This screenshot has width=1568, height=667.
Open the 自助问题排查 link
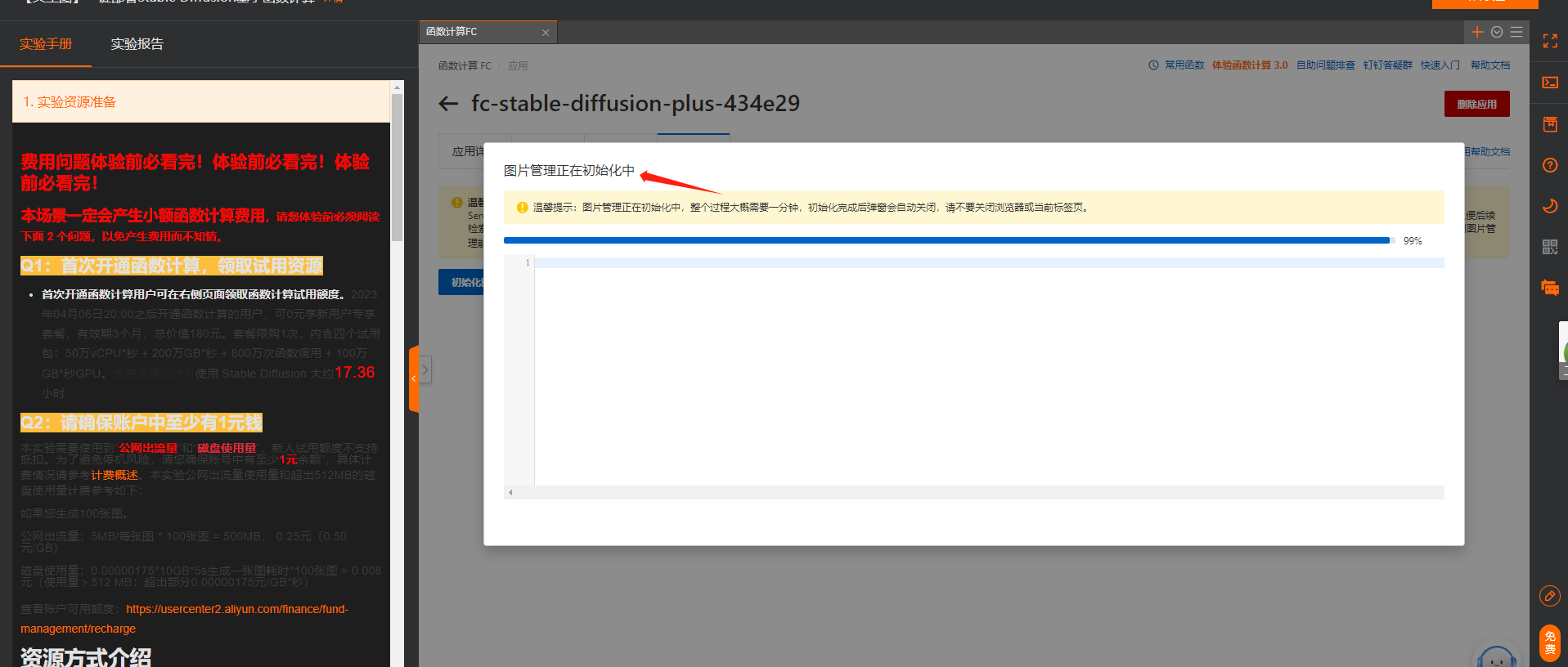pos(1326,65)
